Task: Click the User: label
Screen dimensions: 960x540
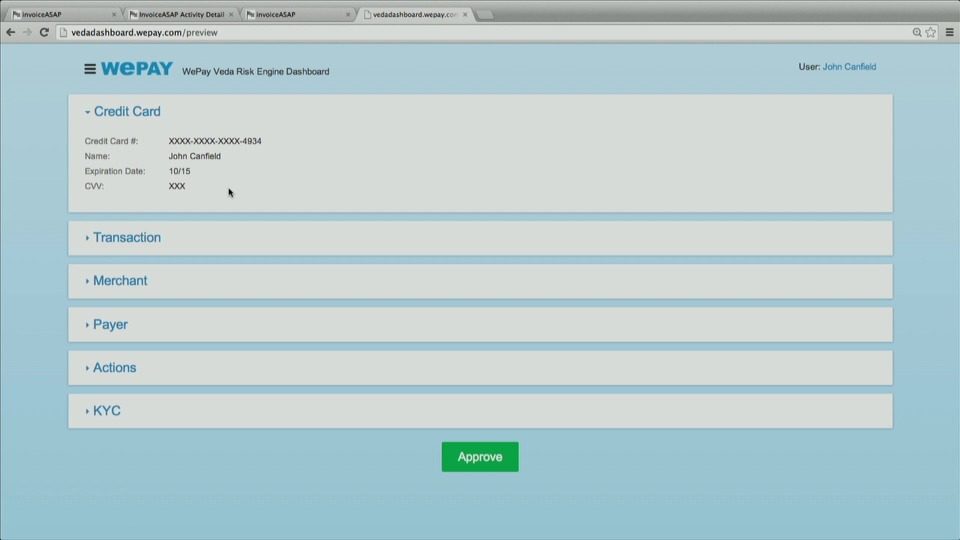Action: [x=809, y=67]
